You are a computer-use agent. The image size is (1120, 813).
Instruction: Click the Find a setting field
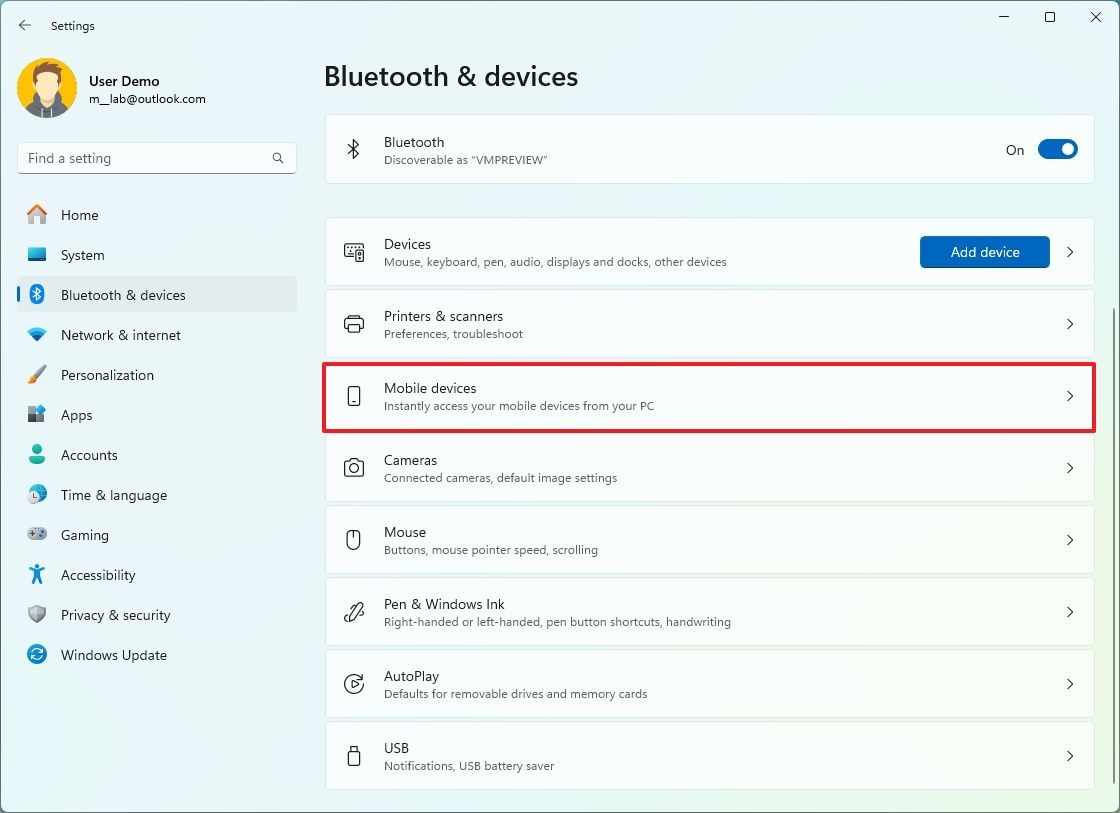tap(145, 158)
